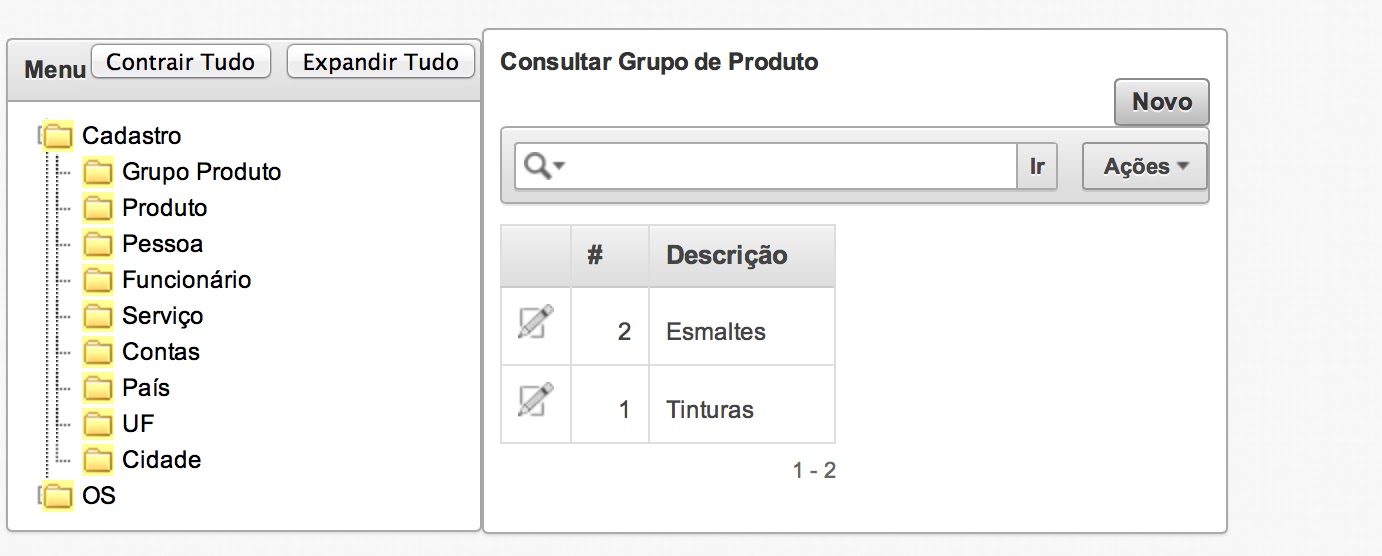Click the Pessoa folder icon

97,244
